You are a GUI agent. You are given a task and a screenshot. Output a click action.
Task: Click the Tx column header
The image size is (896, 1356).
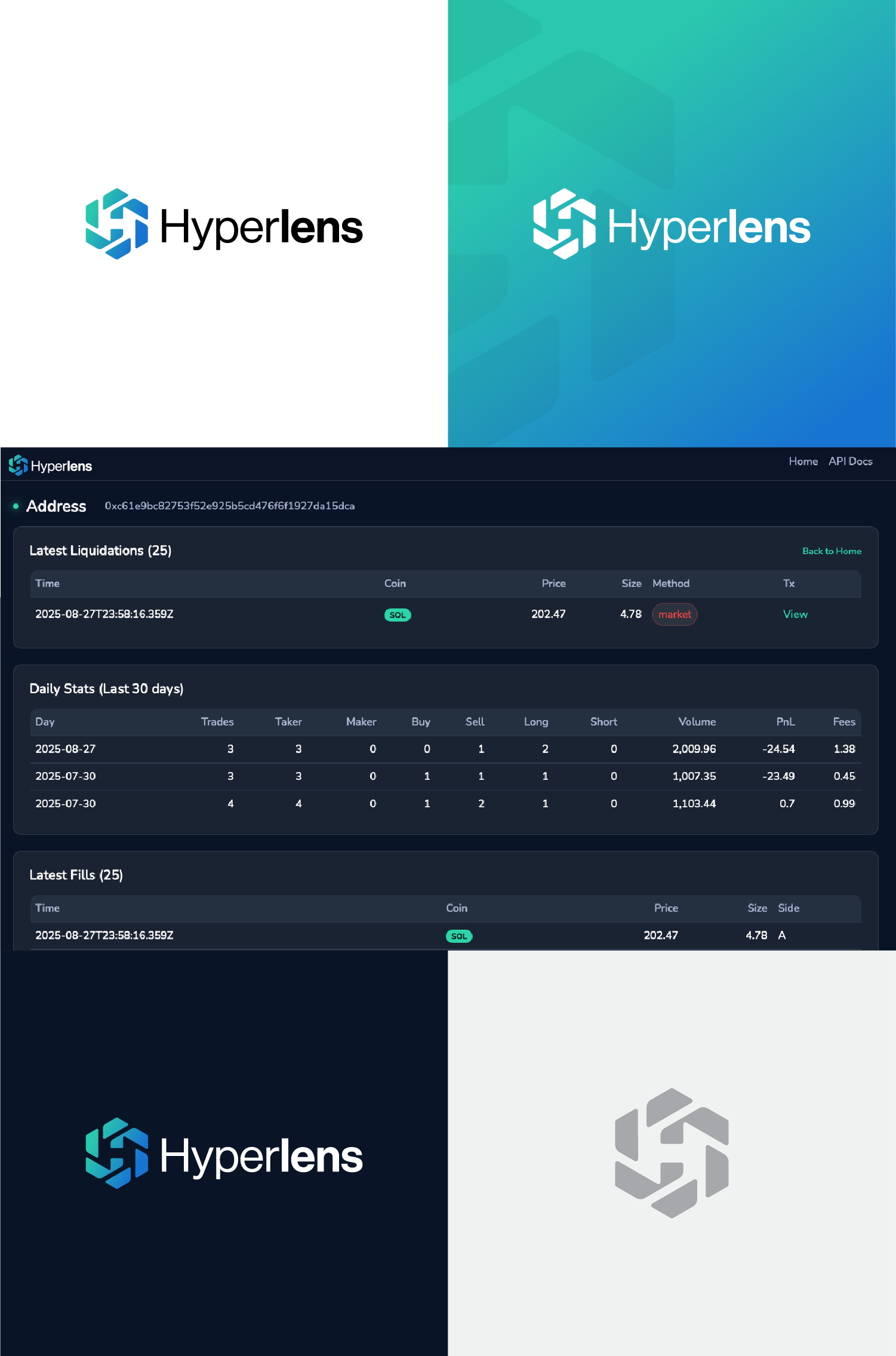coord(789,583)
